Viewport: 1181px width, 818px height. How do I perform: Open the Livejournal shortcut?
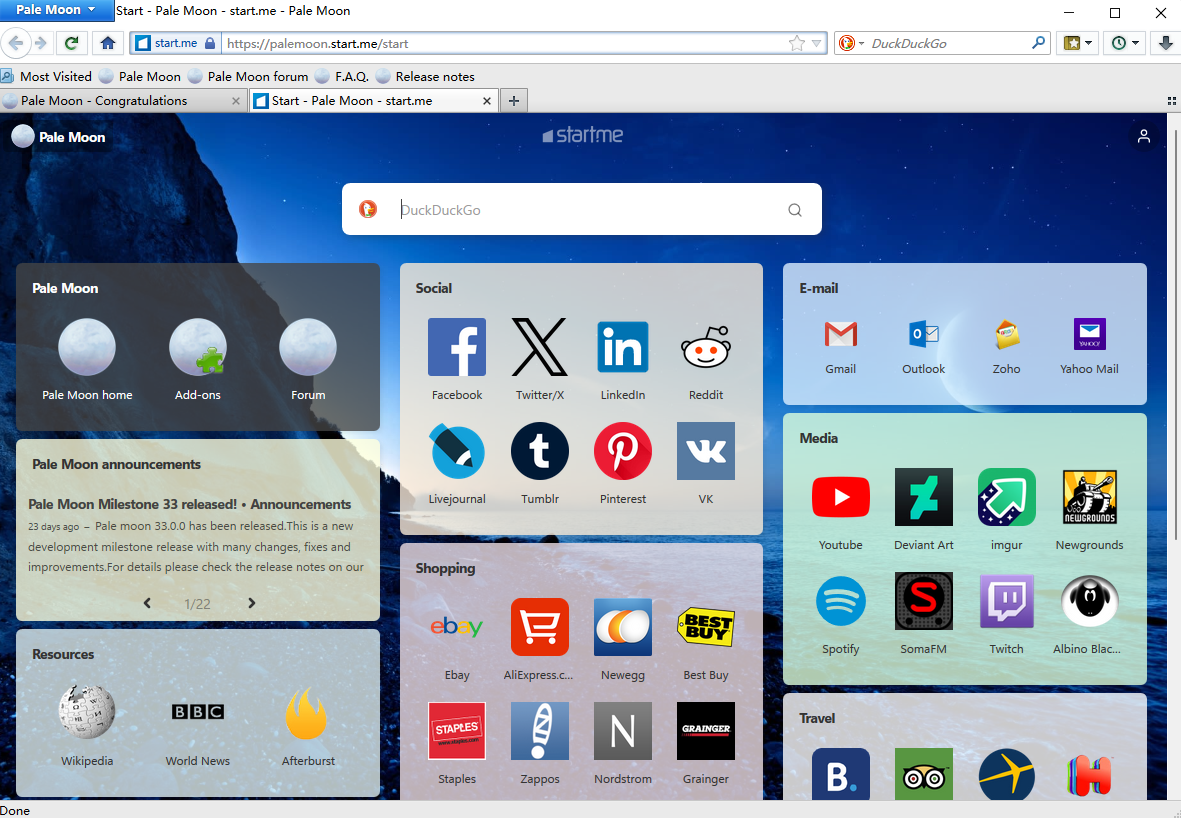click(x=456, y=451)
